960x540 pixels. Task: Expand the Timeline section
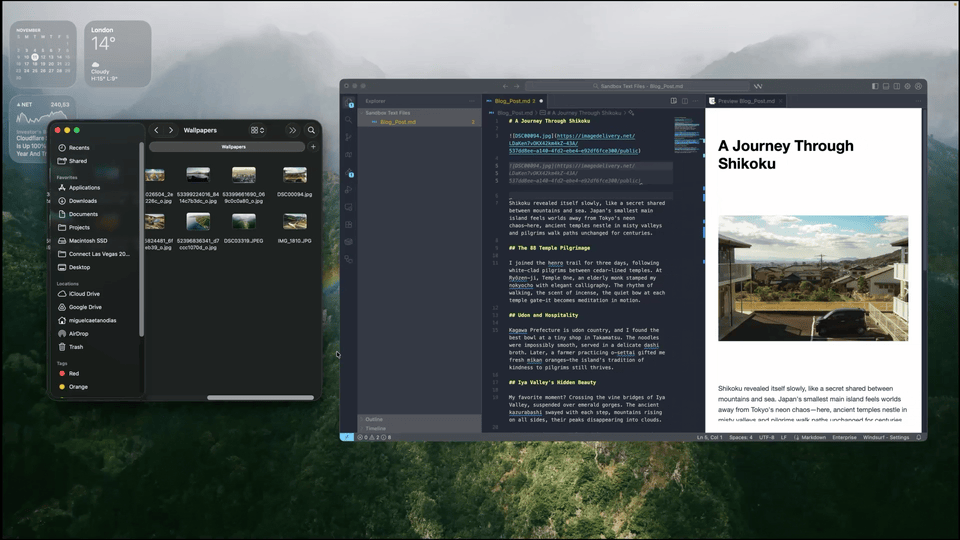point(419,428)
